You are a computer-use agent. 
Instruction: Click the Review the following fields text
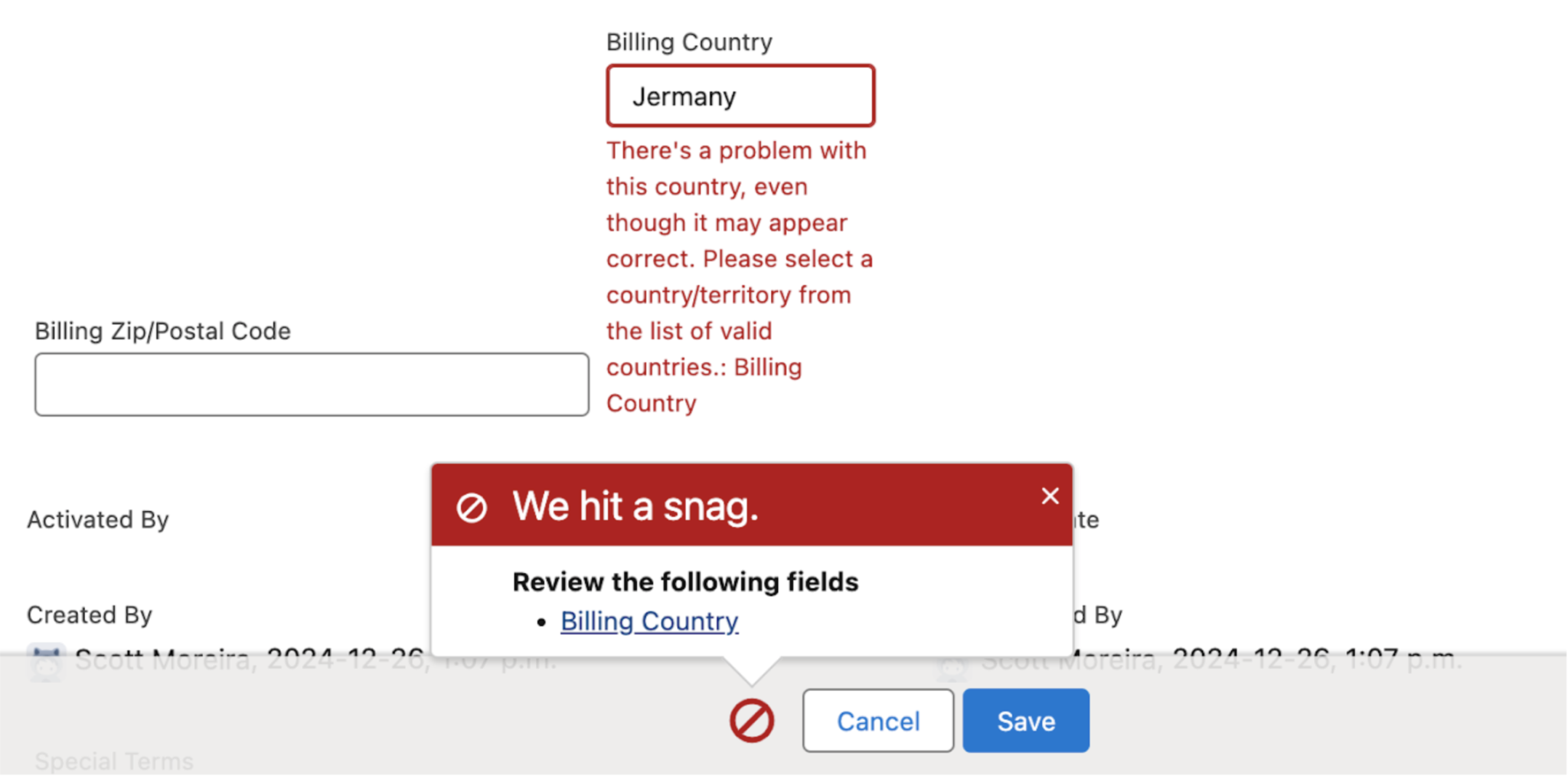pyautogui.click(x=685, y=581)
